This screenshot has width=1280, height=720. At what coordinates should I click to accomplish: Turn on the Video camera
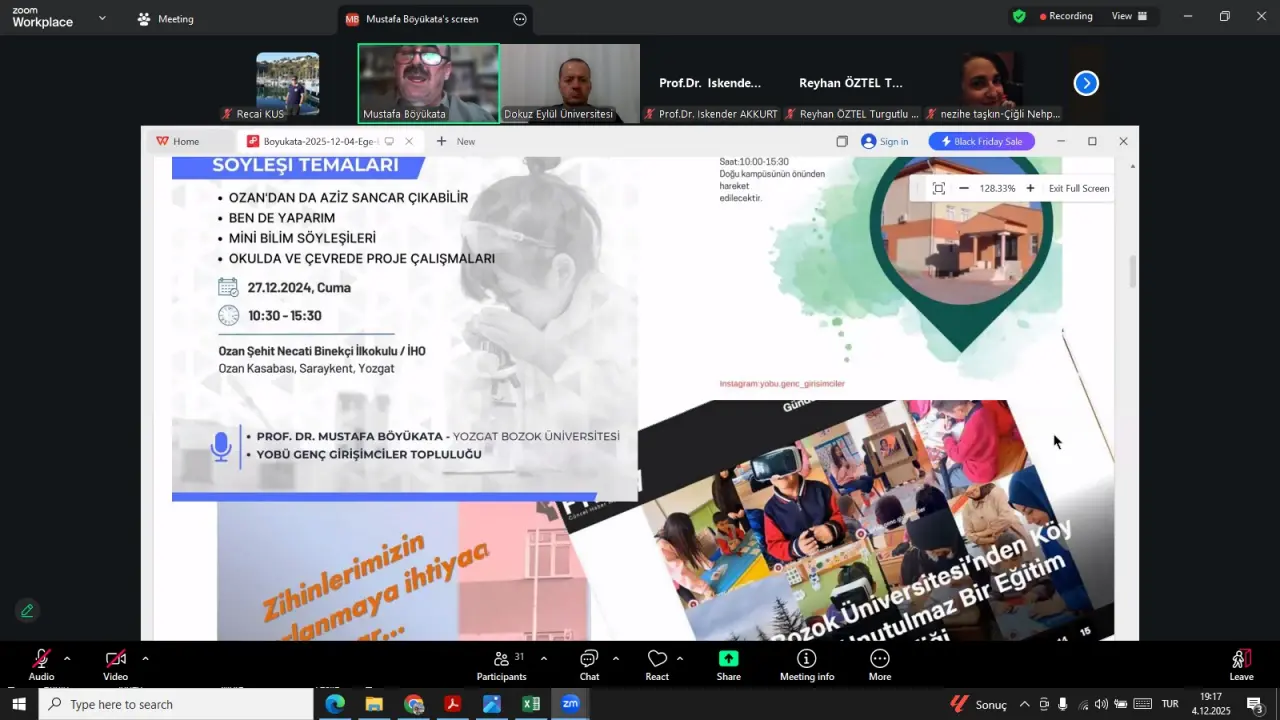(x=116, y=664)
